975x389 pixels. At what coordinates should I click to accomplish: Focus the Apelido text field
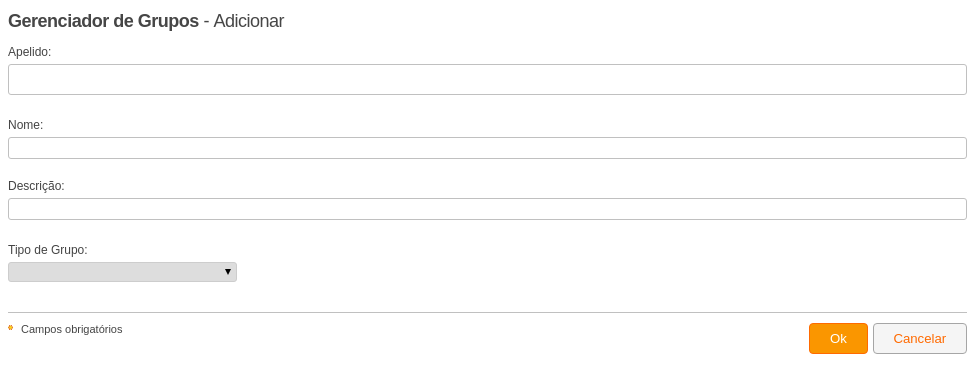click(x=488, y=80)
